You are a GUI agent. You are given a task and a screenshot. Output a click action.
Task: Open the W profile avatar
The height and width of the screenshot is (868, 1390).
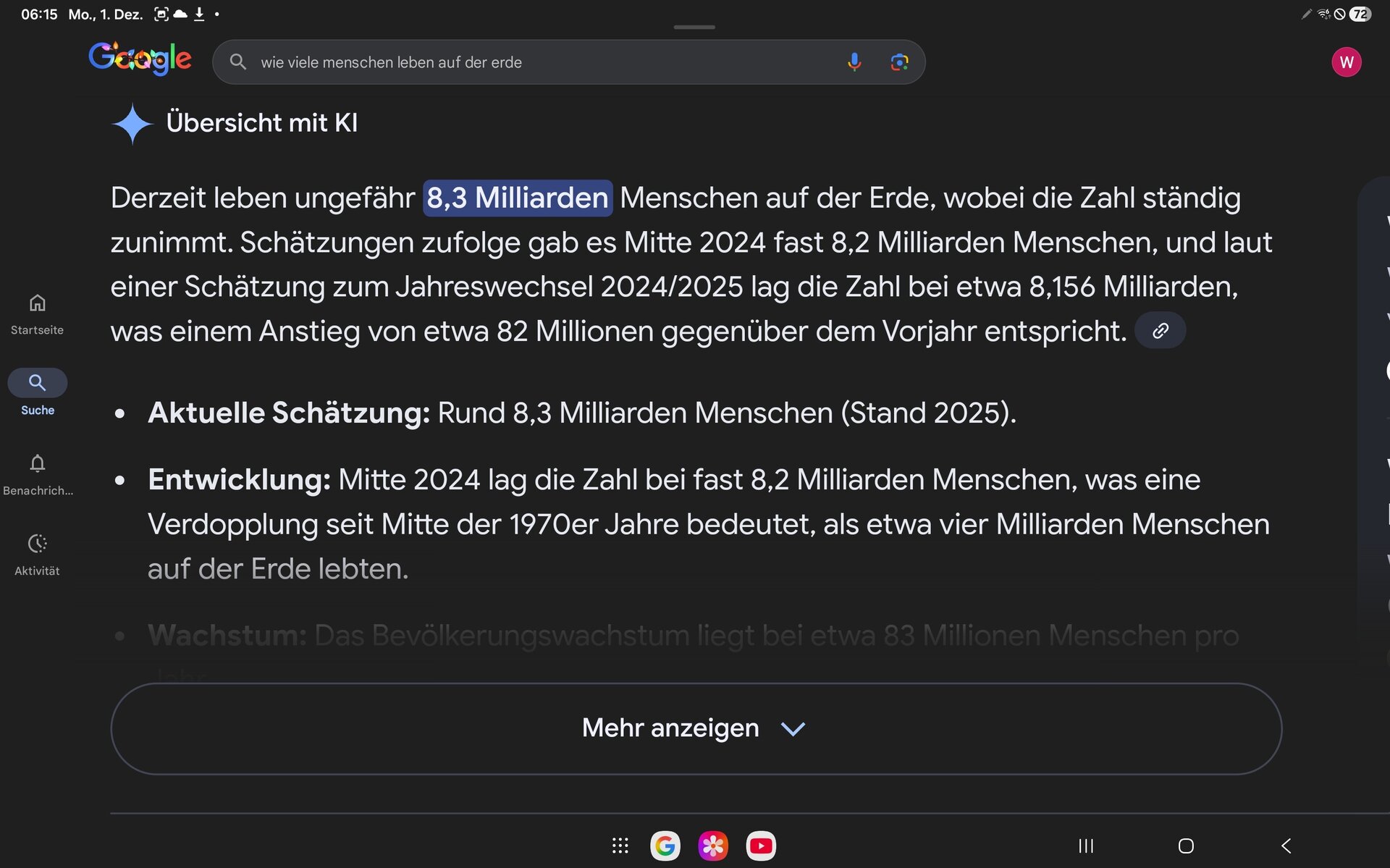[x=1346, y=62]
